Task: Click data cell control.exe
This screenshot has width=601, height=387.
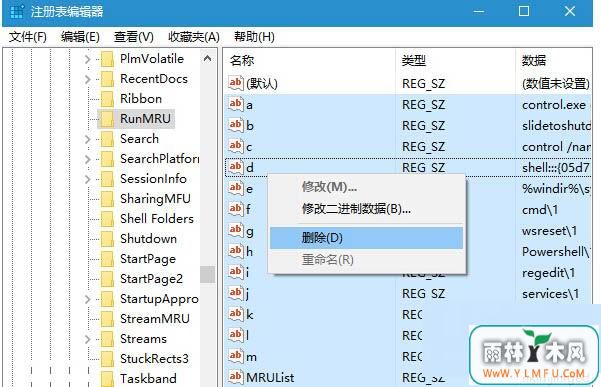Action: (554, 105)
